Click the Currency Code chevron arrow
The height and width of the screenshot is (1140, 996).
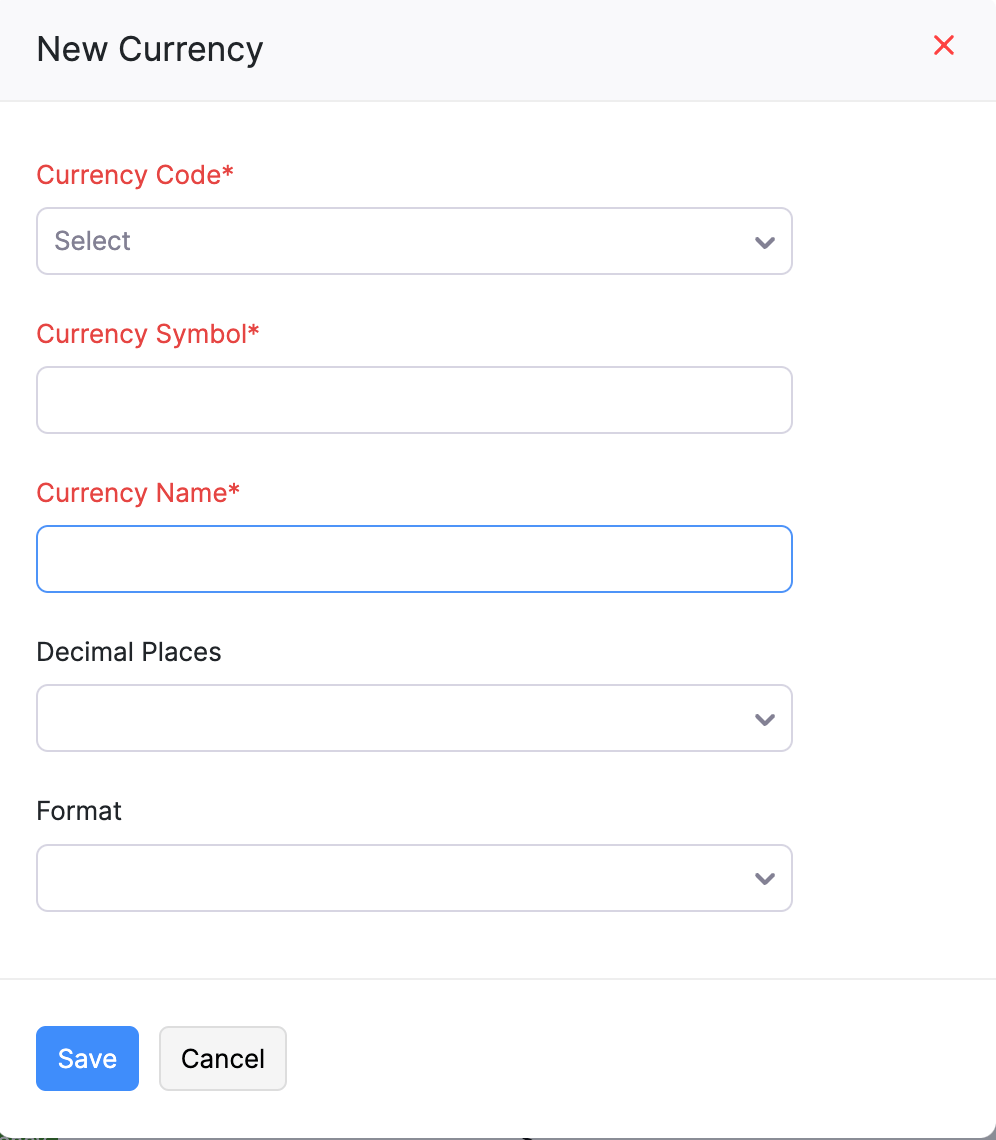point(765,242)
